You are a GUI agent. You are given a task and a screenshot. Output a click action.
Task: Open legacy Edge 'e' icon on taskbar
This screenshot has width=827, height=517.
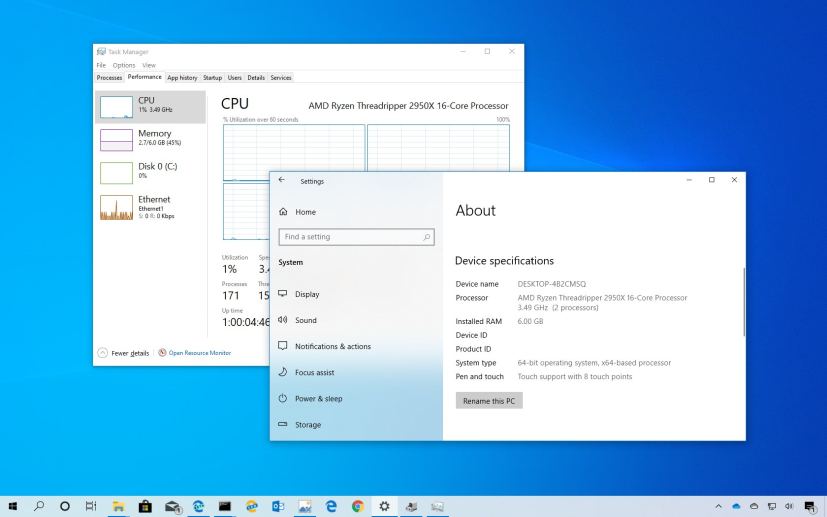coord(331,506)
